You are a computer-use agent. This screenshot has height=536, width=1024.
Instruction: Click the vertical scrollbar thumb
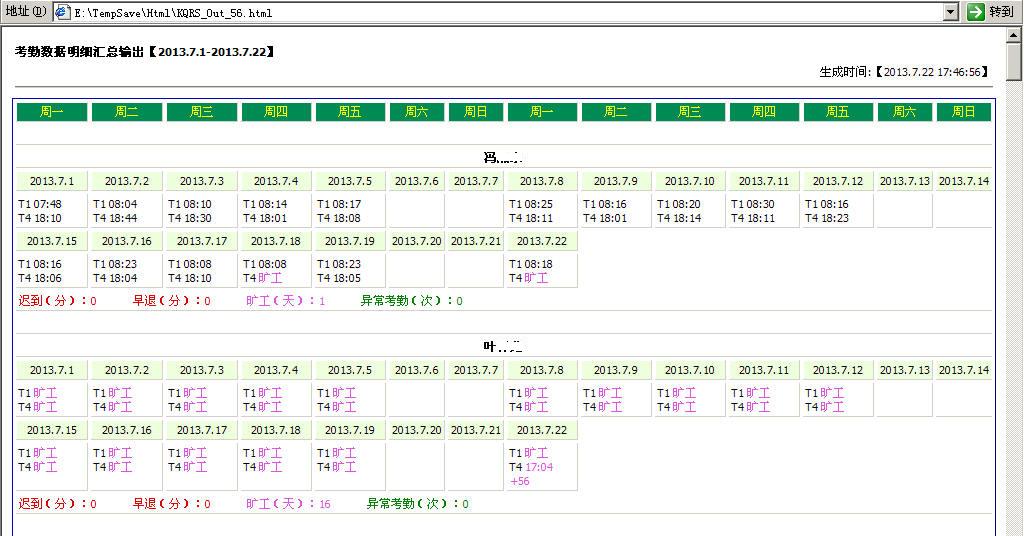pos(1014,60)
